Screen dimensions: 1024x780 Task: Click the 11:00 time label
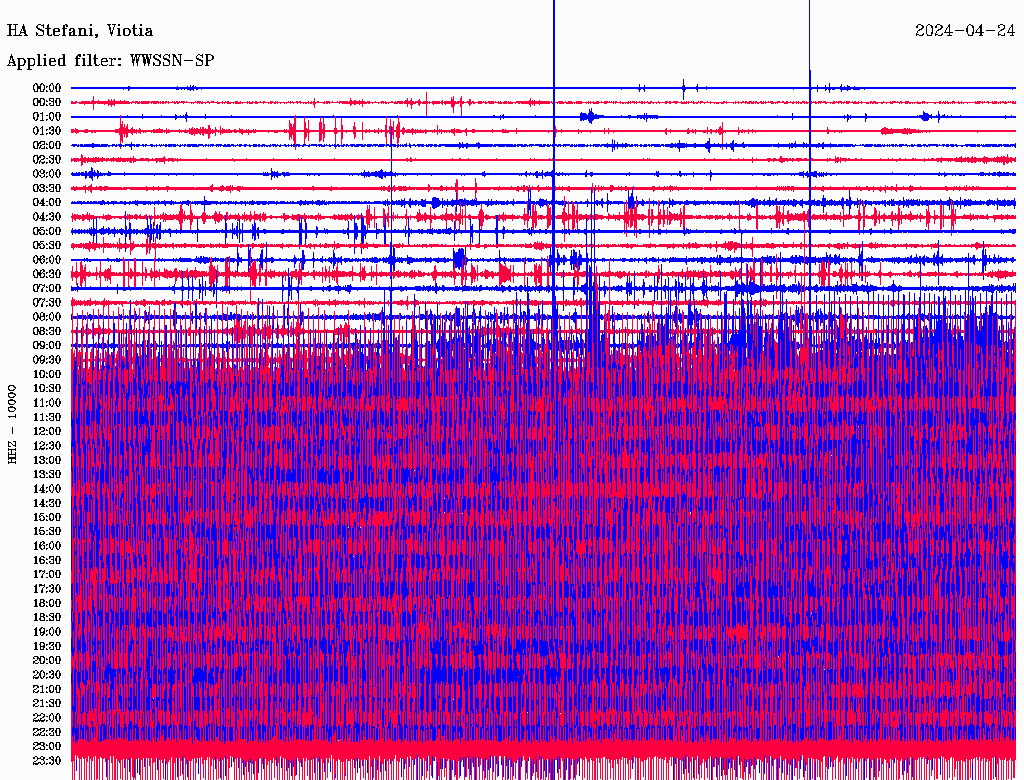tap(47, 402)
